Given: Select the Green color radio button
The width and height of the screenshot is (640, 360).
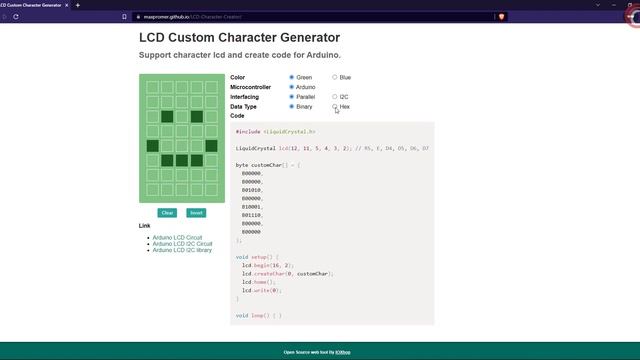Looking at the screenshot, I should tap(291, 77).
